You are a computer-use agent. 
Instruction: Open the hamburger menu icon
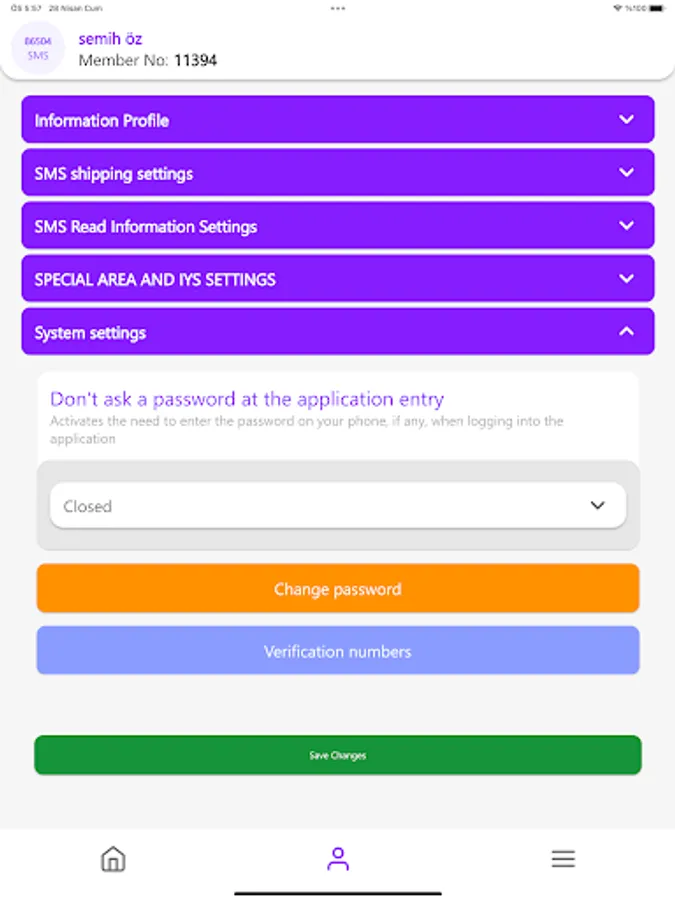click(x=563, y=859)
